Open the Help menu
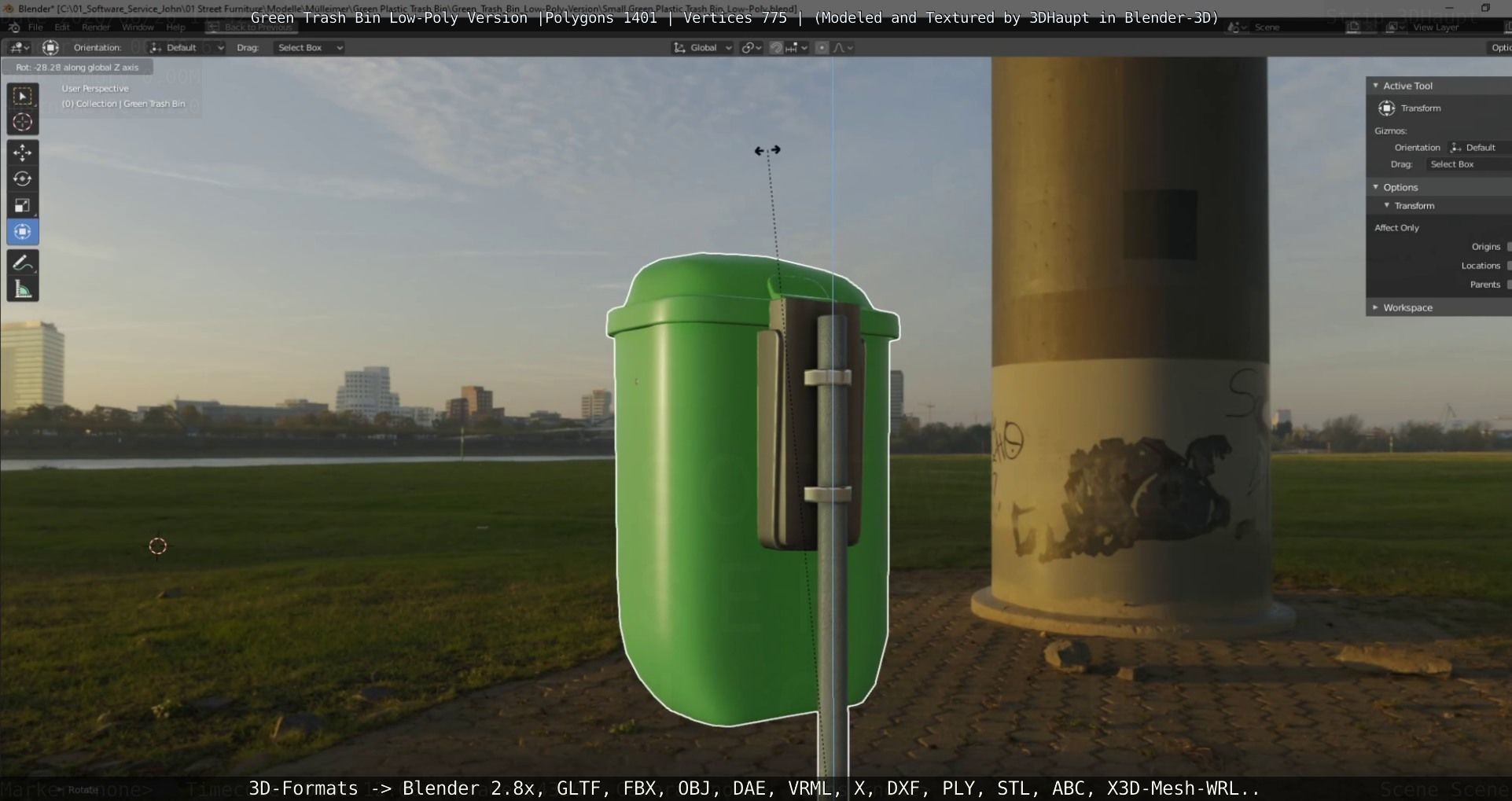 pos(175,28)
